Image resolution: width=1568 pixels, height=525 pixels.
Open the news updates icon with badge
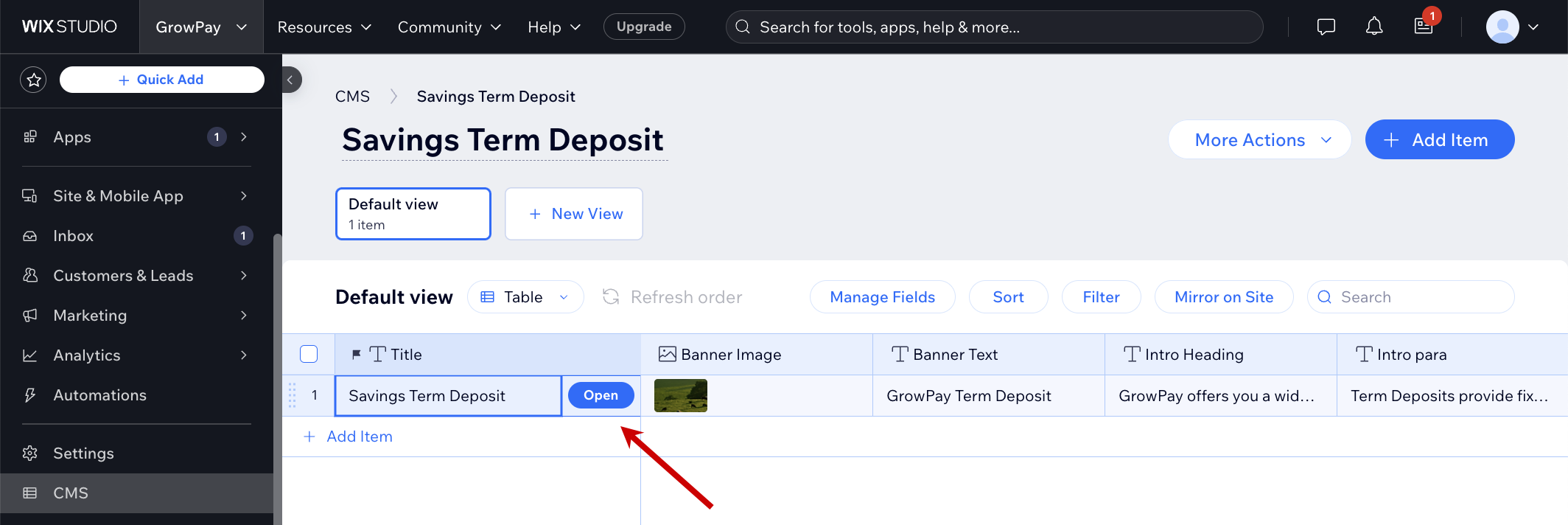(x=1423, y=27)
